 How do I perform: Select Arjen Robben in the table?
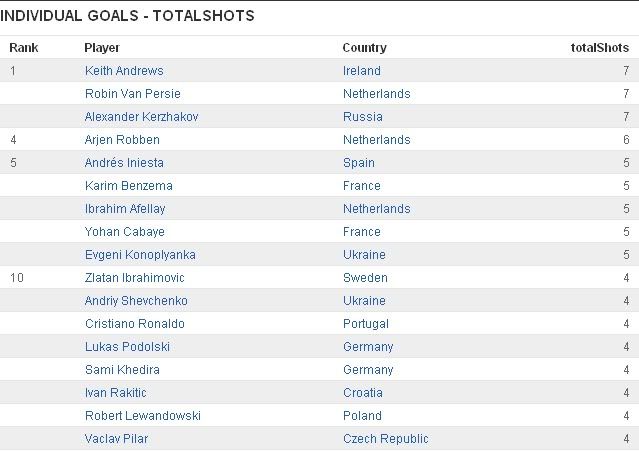click(x=122, y=140)
